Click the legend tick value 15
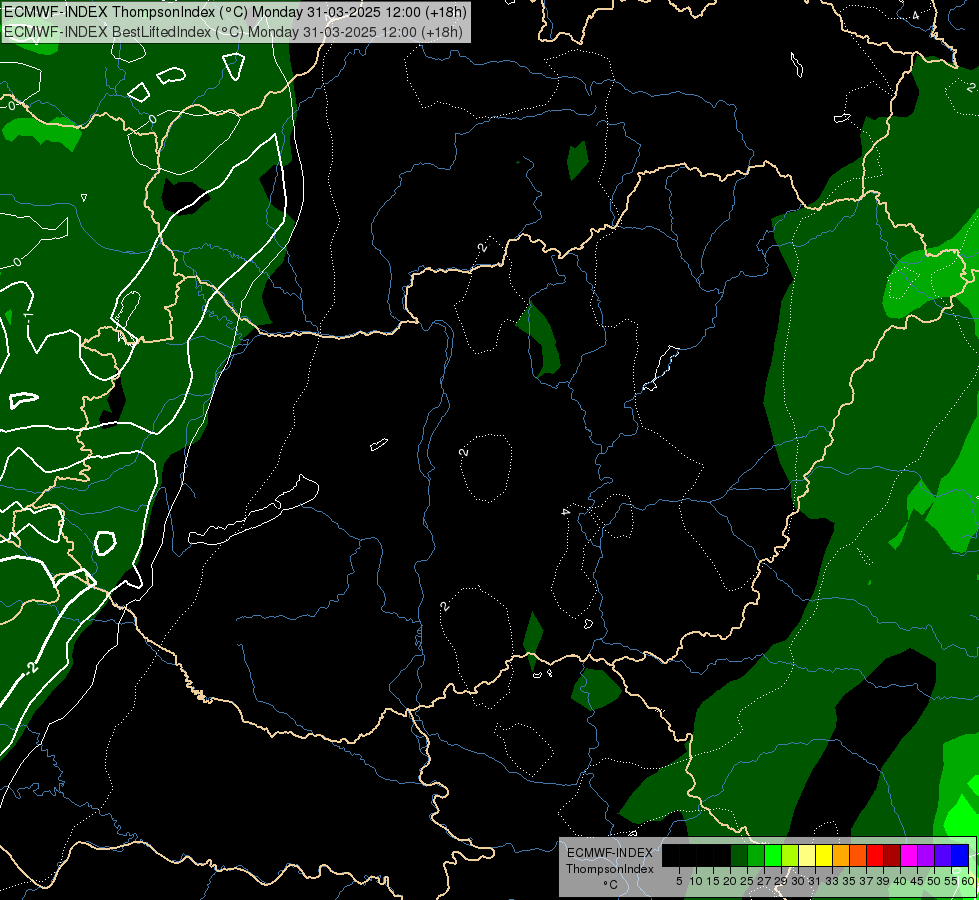 click(713, 881)
